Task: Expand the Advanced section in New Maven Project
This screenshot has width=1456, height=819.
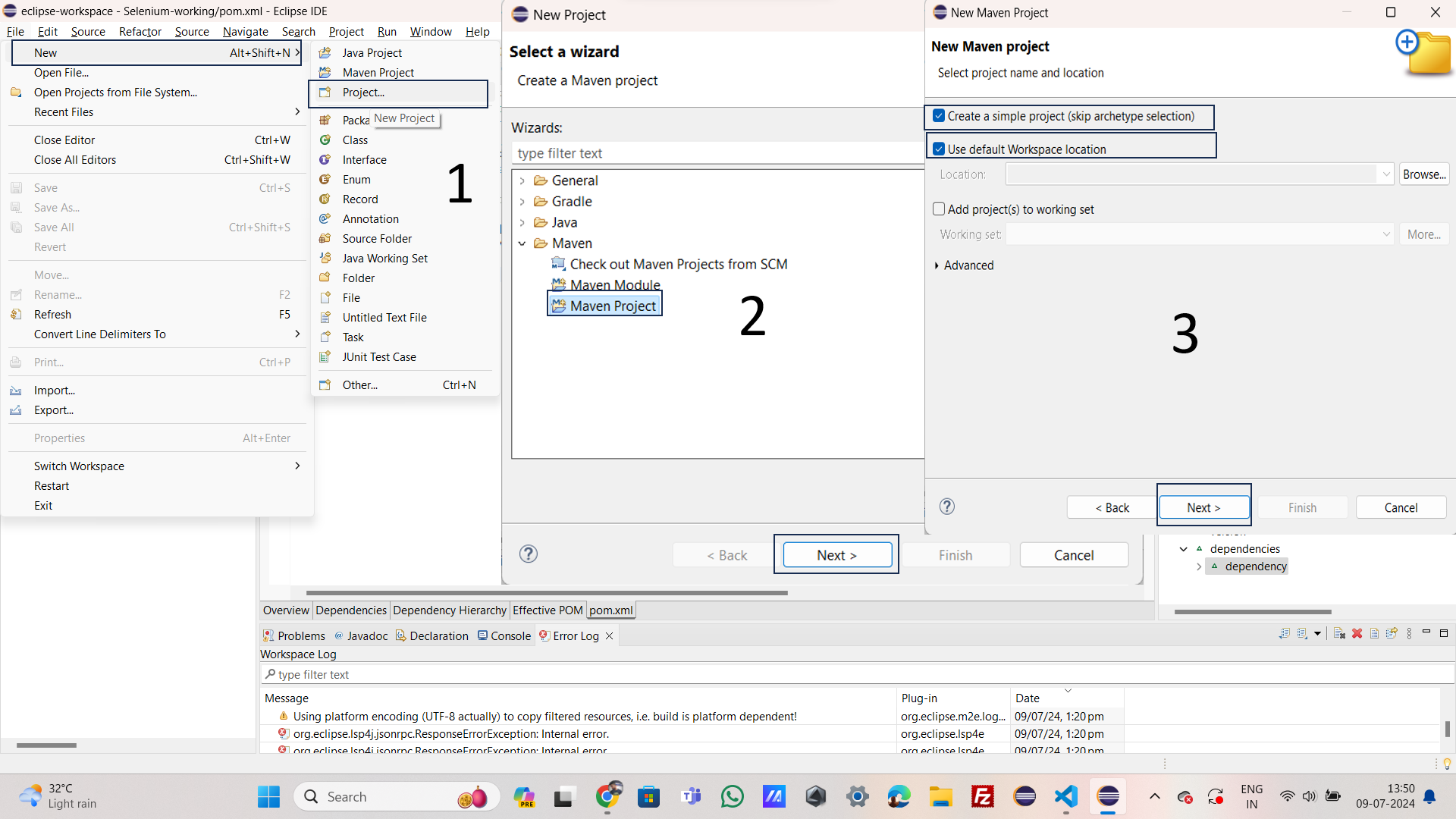Action: 938,265
